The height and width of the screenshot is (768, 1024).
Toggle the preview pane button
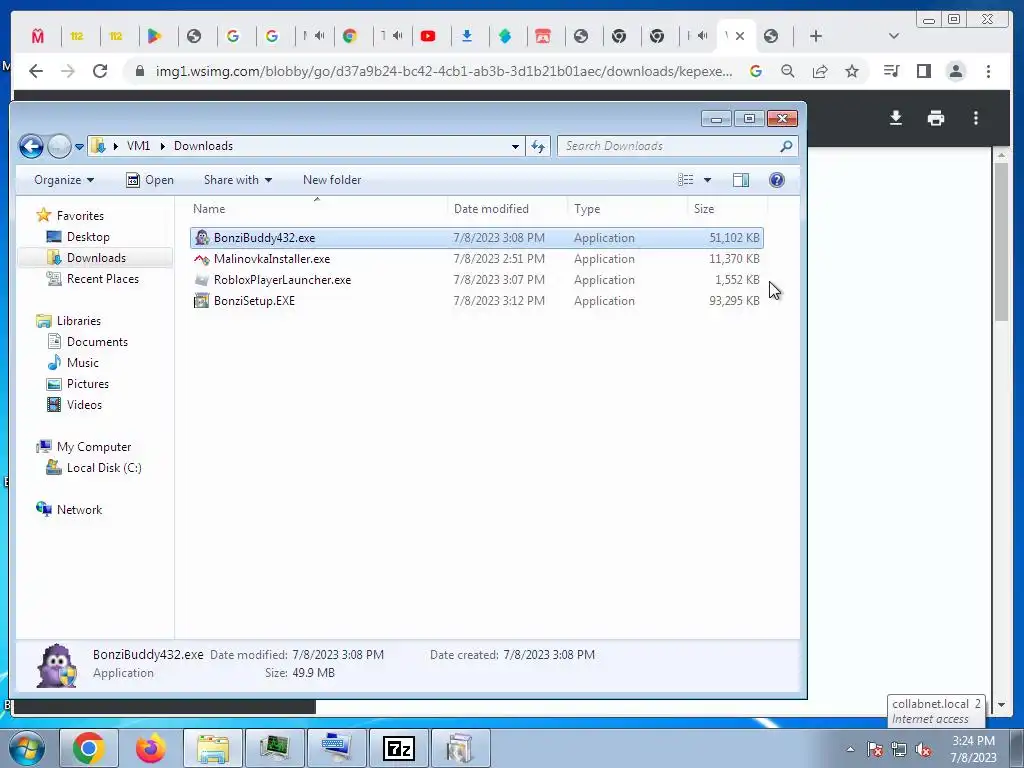click(x=741, y=180)
